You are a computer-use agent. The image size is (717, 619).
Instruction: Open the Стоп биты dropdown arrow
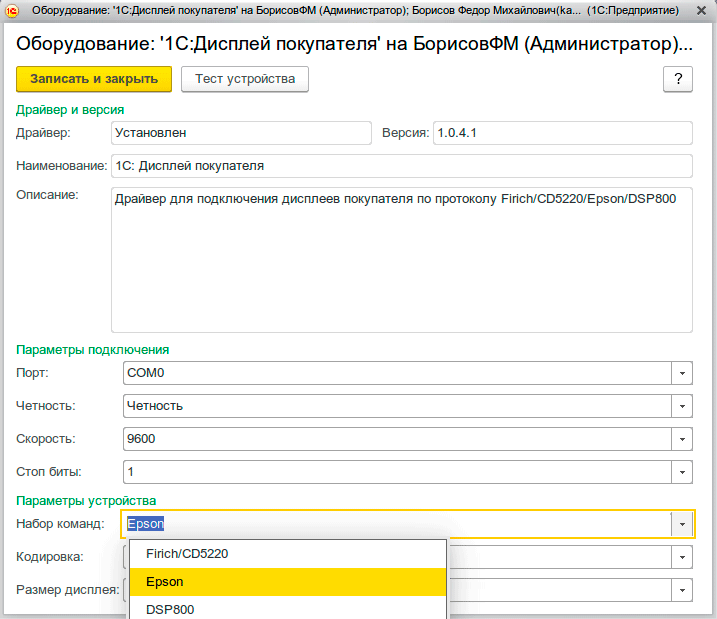click(x=682, y=472)
